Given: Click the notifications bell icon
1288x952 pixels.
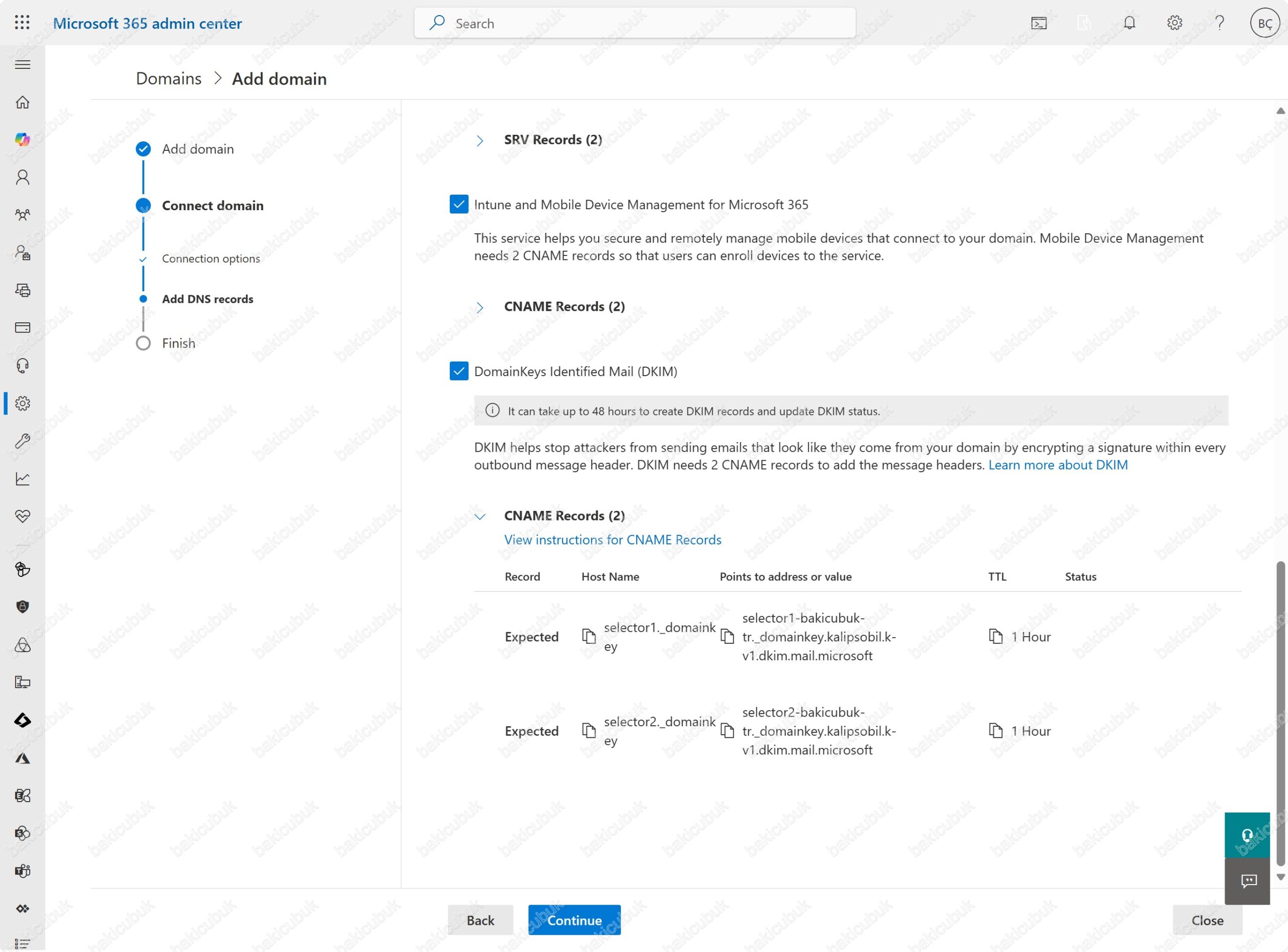Looking at the screenshot, I should coord(1129,23).
